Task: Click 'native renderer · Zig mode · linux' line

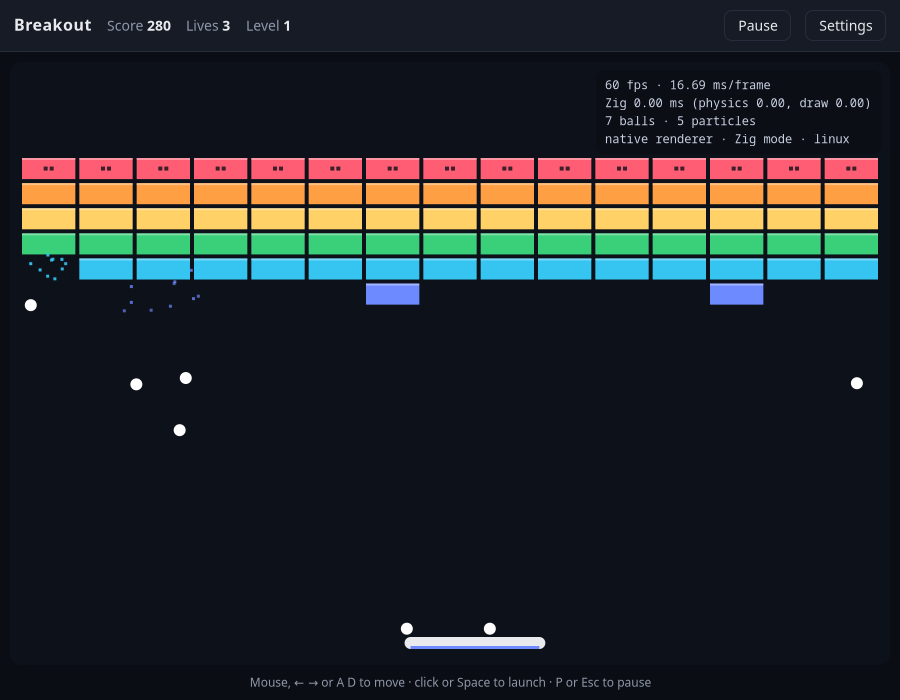Action: pyautogui.click(x=727, y=139)
